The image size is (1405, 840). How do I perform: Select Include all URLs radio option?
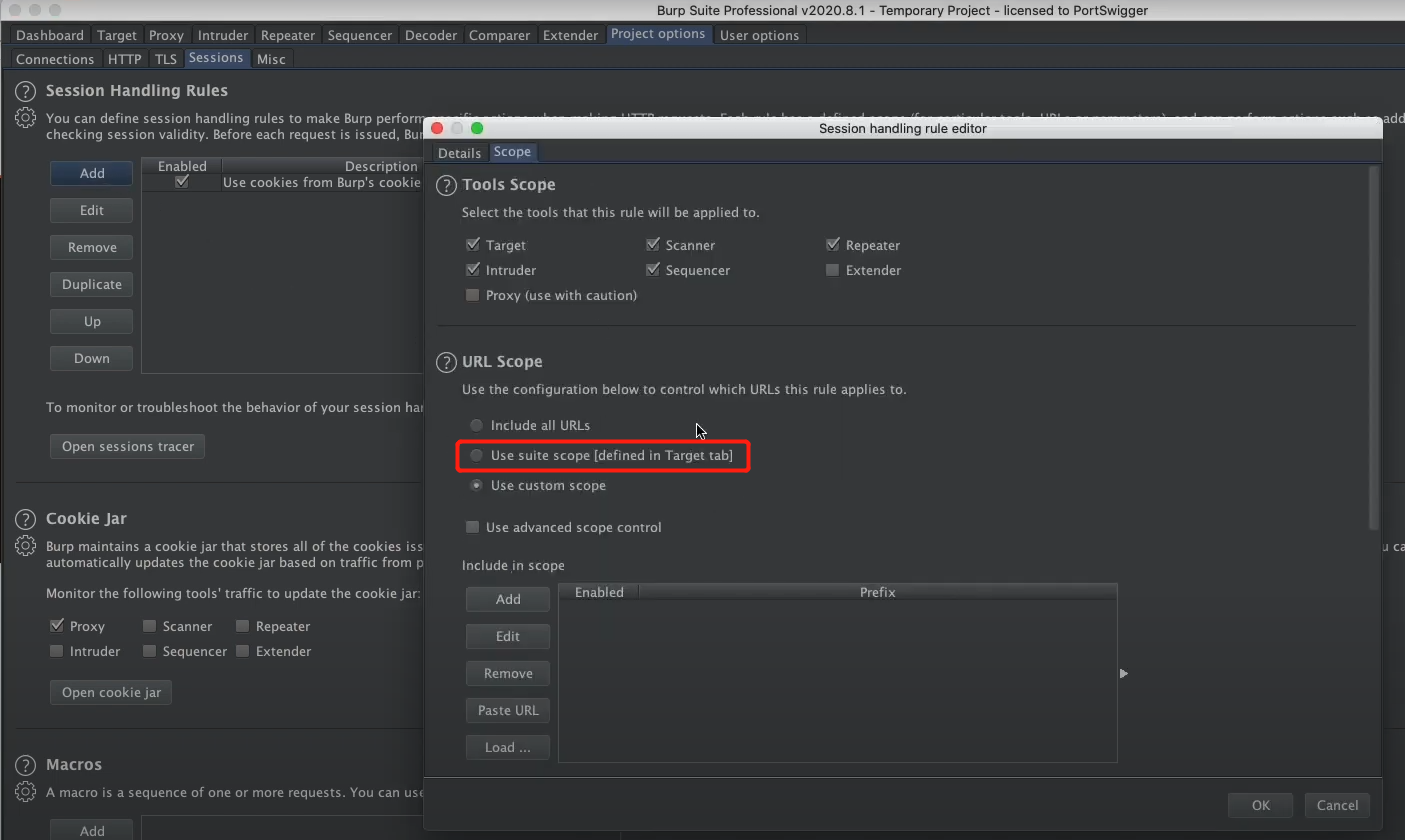click(x=477, y=425)
